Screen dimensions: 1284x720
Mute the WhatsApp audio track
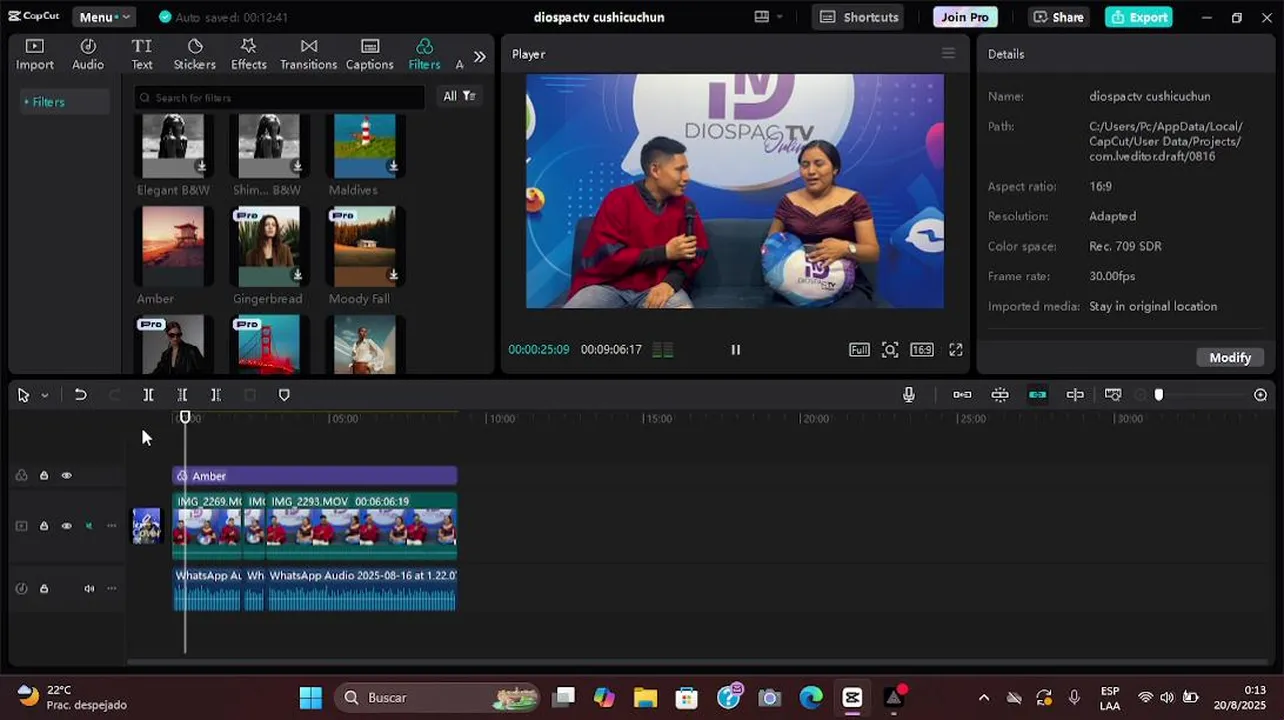[x=89, y=589]
